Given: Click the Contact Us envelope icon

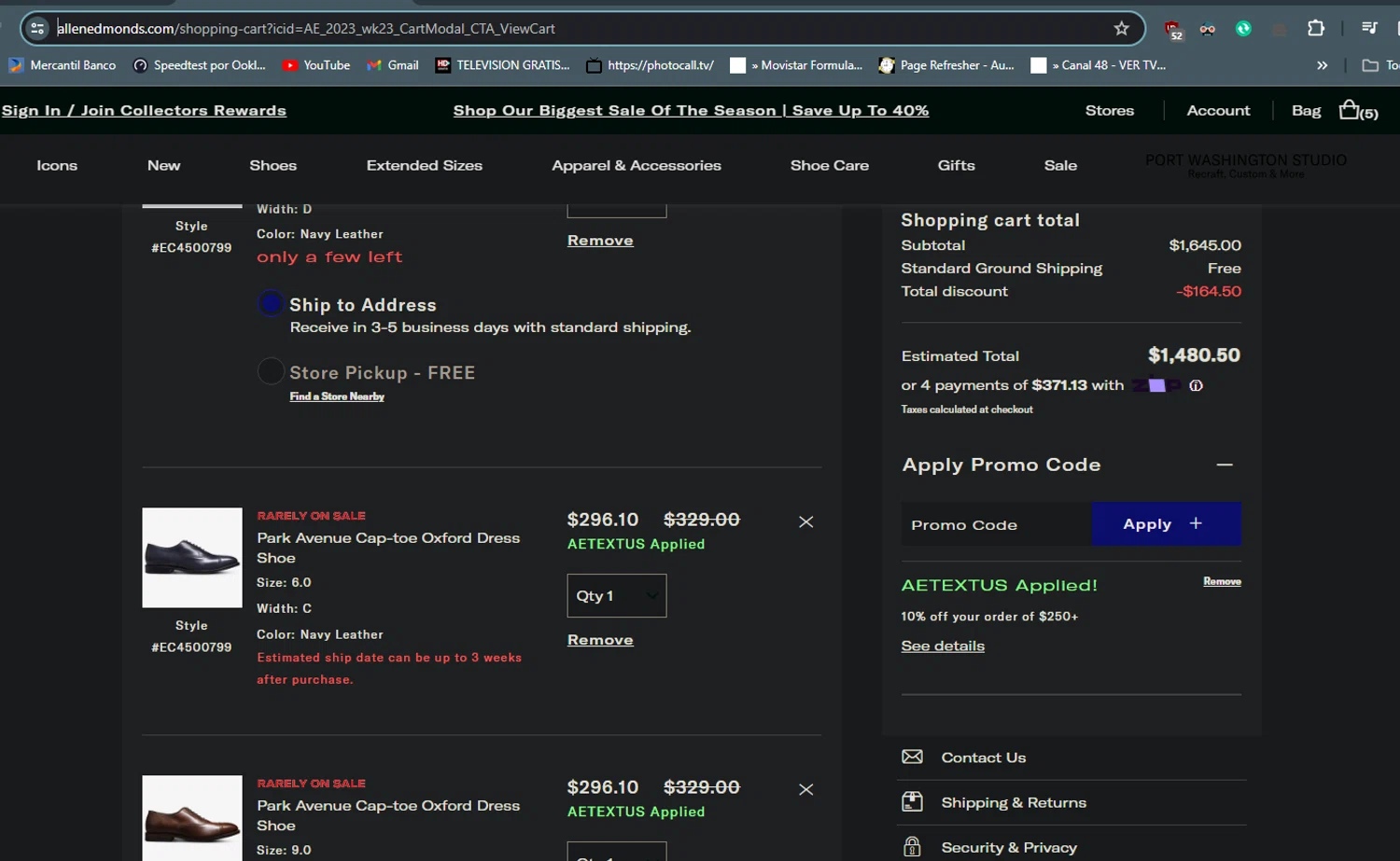Looking at the screenshot, I should (x=912, y=757).
